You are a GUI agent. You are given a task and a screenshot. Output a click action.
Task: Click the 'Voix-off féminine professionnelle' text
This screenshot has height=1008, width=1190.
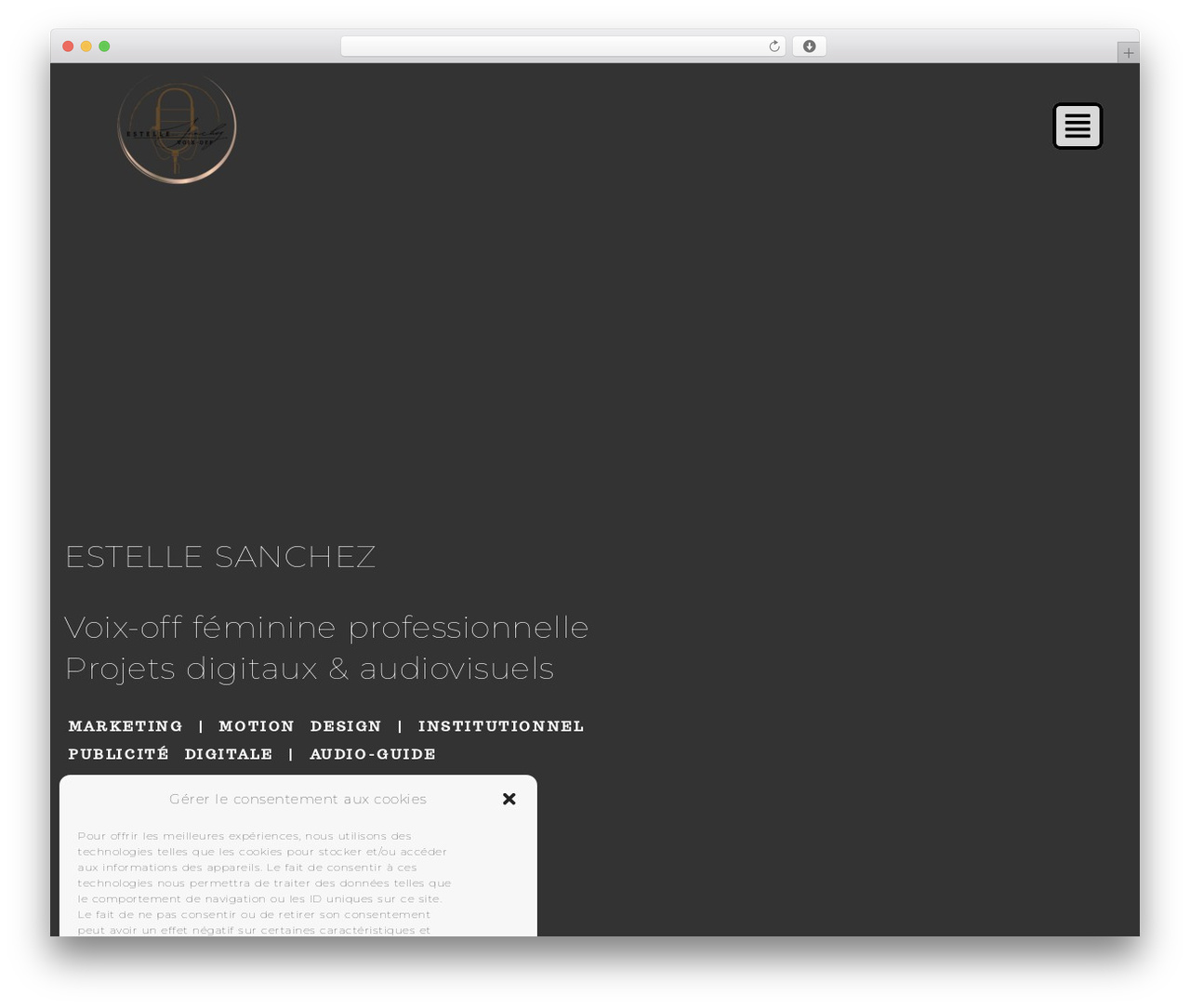326,628
